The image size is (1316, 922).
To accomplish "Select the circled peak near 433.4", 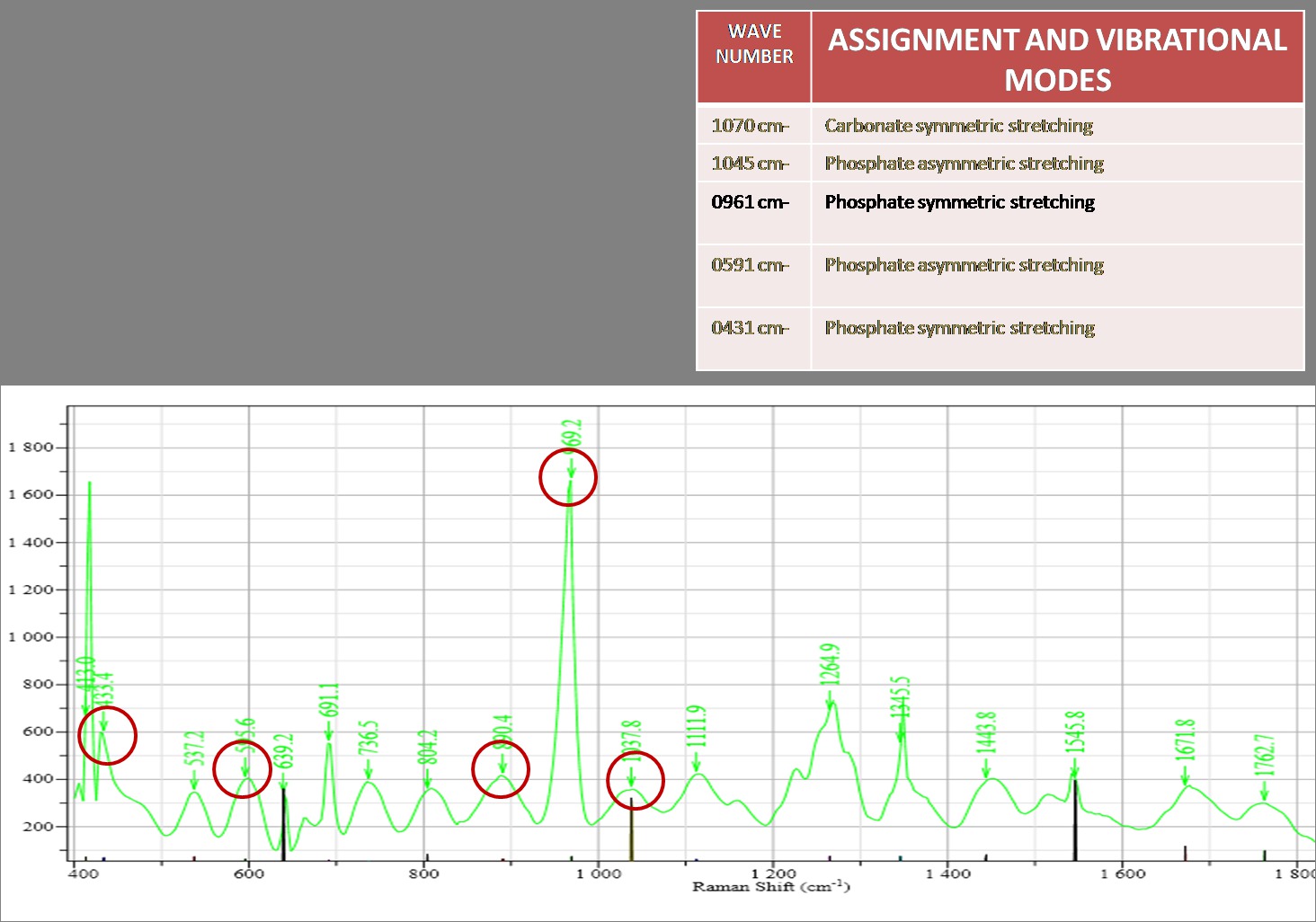I will 105,733.
